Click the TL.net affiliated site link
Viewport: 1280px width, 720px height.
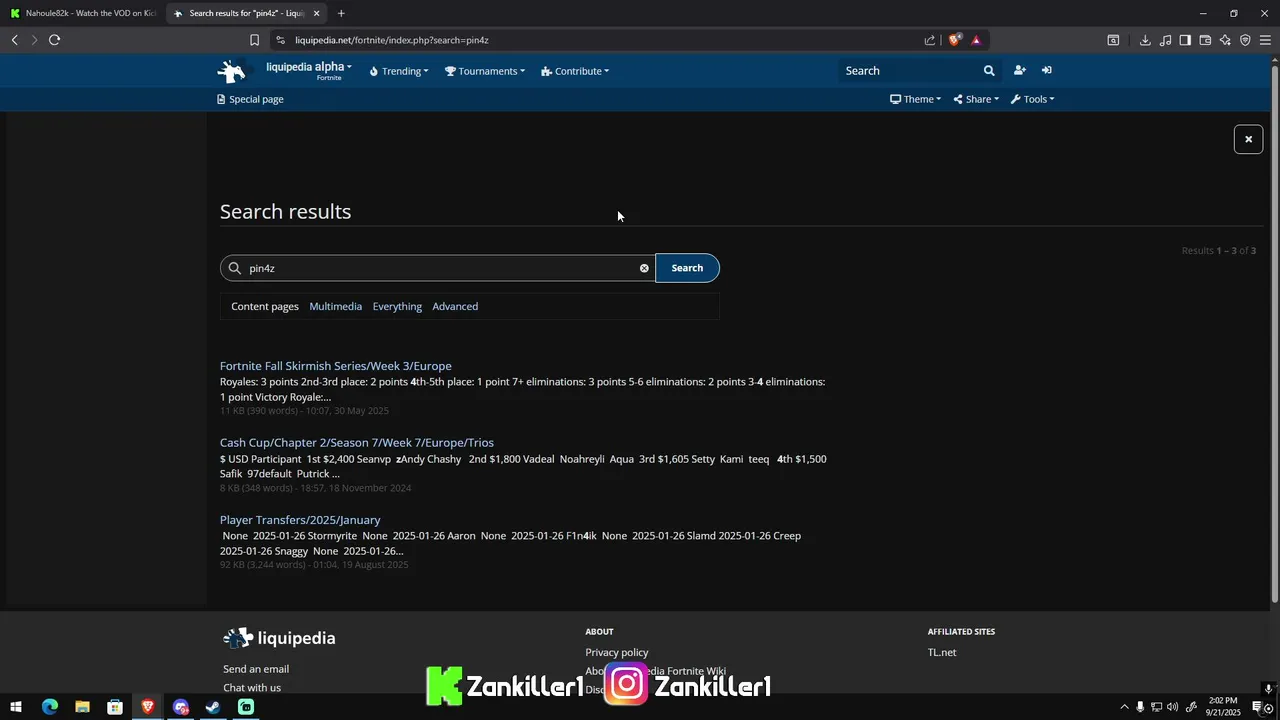pyautogui.click(x=942, y=652)
